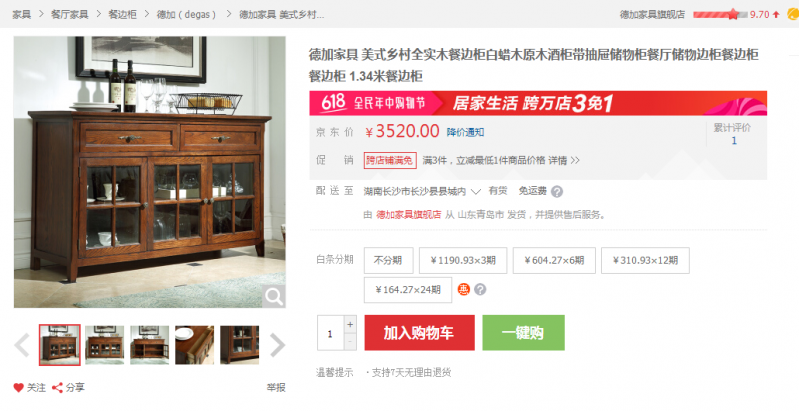Screen dimensions: 799x411
Task: Select the fourth product thumbnail with drawer
Action: (x=195, y=345)
